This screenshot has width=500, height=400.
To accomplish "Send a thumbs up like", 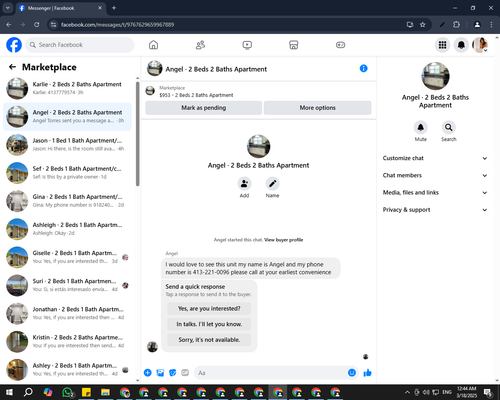I will (367, 373).
